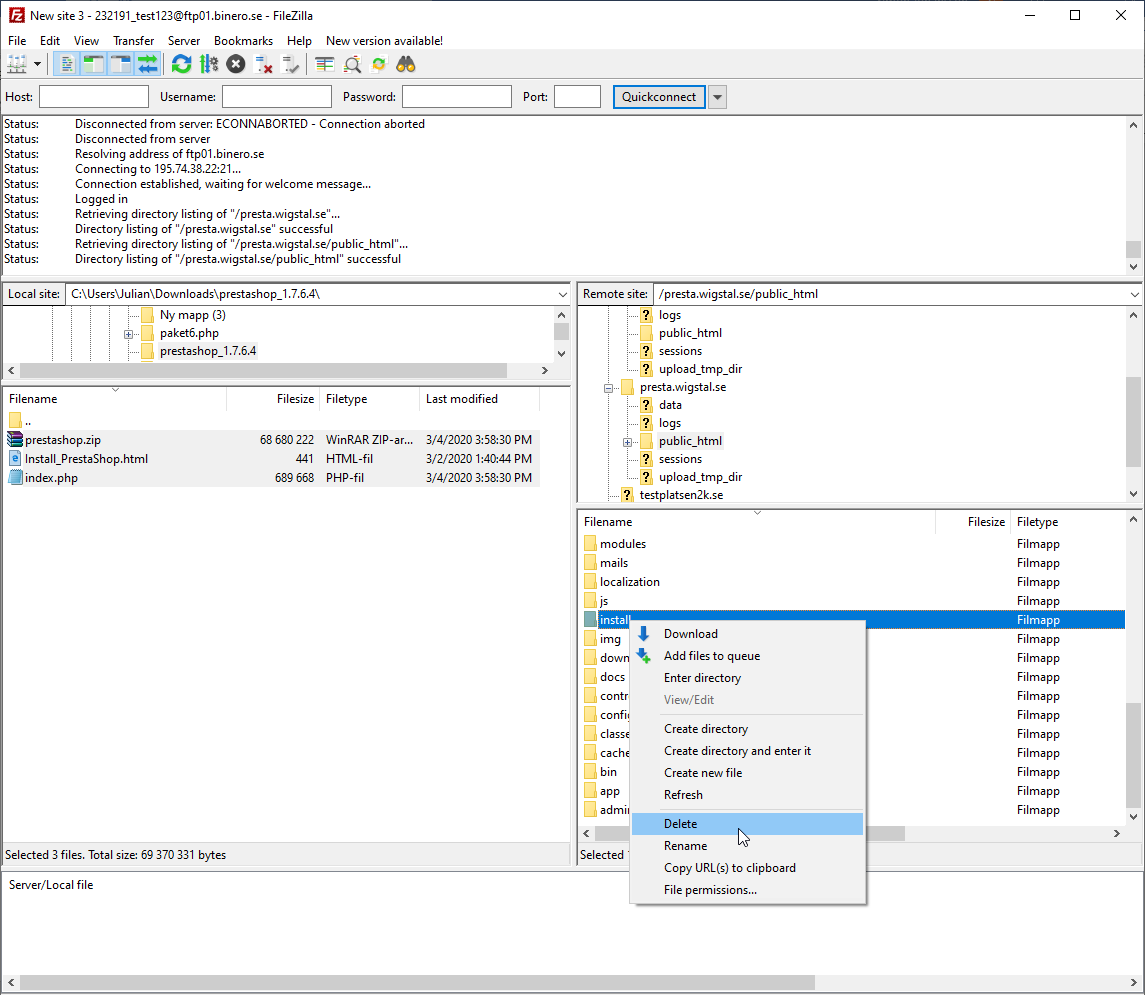Open the File menu

17,41
